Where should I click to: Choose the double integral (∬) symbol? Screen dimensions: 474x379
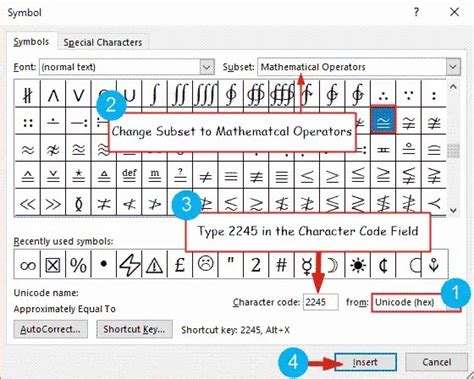click(180, 94)
